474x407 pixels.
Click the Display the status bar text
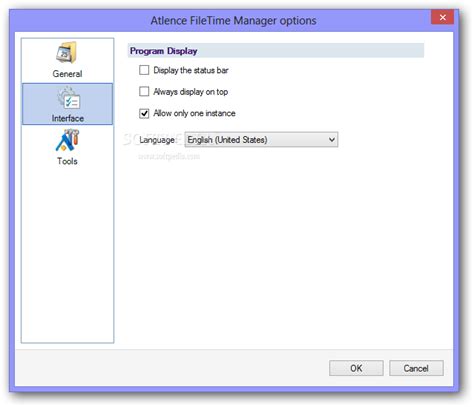[x=191, y=70]
